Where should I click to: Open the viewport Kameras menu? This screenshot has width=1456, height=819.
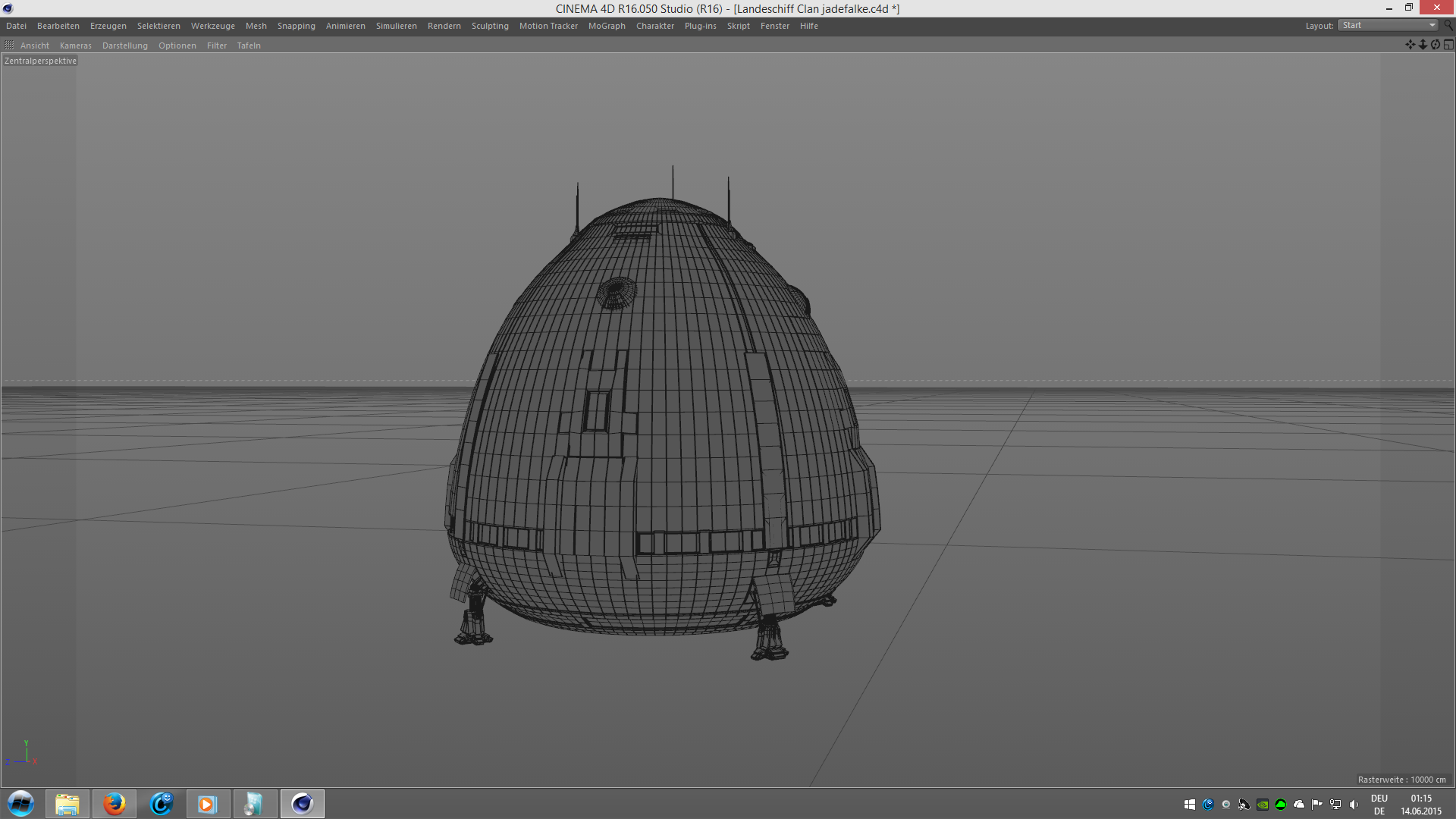tap(76, 45)
